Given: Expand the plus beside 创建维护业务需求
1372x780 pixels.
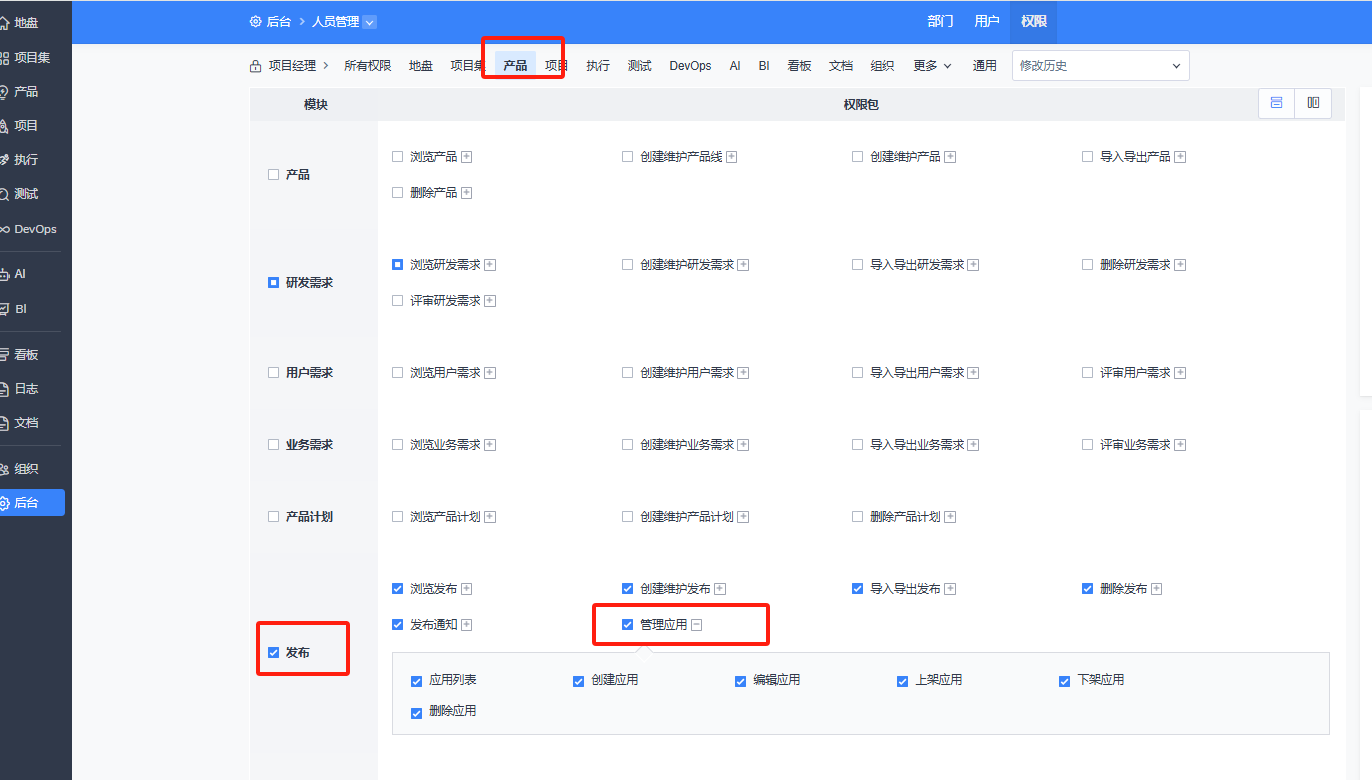Looking at the screenshot, I should pos(743,445).
